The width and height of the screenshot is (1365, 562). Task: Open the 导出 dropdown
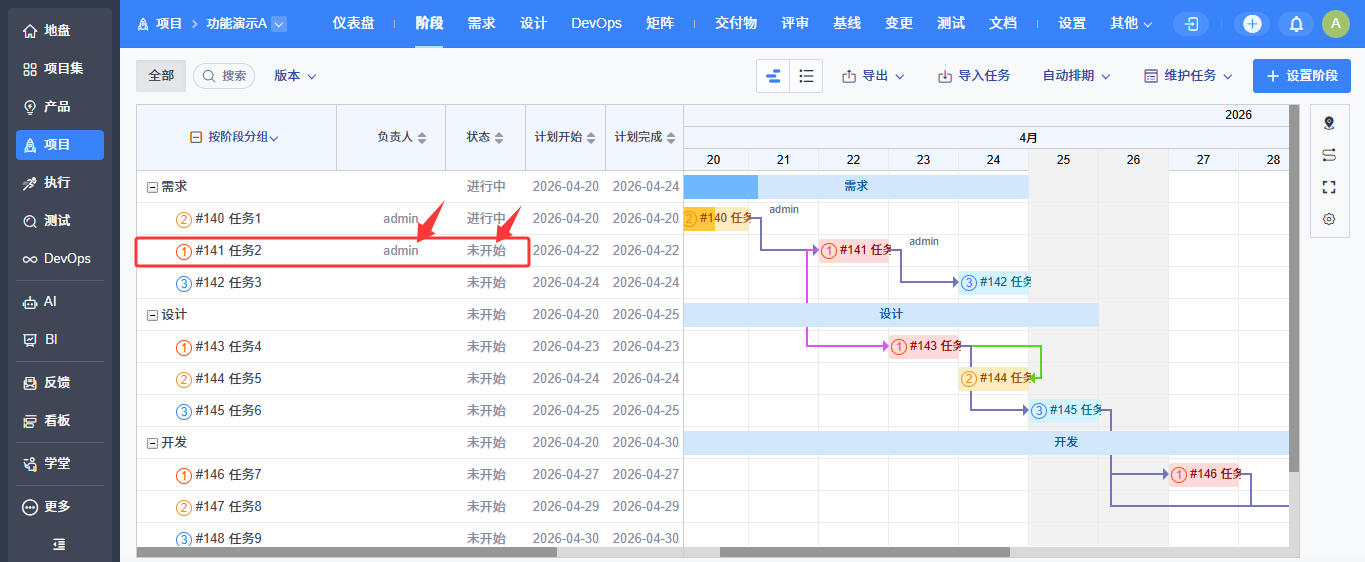[x=873, y=76]
